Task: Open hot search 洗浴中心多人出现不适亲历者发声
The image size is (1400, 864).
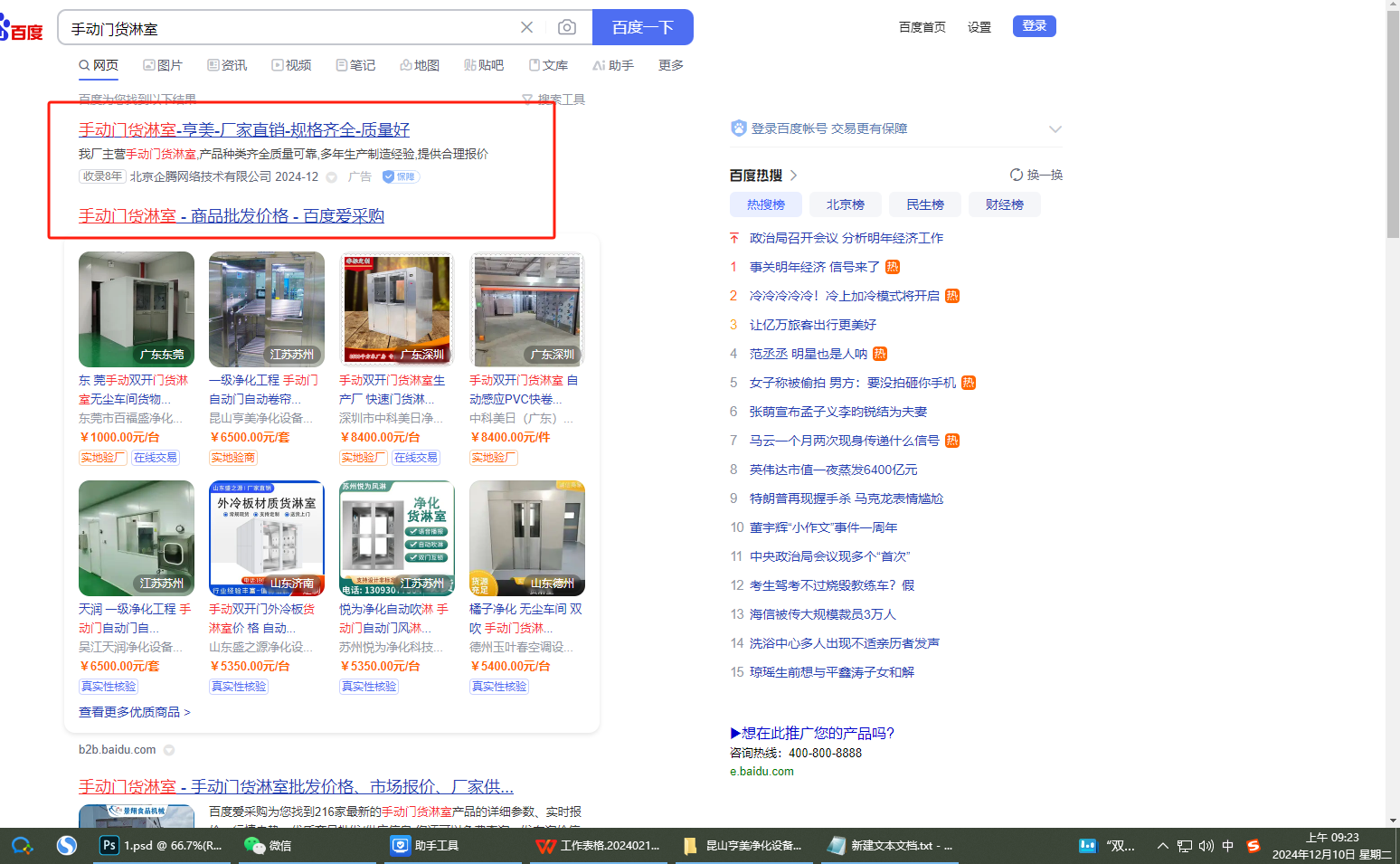Action: [x=845, y=643]
